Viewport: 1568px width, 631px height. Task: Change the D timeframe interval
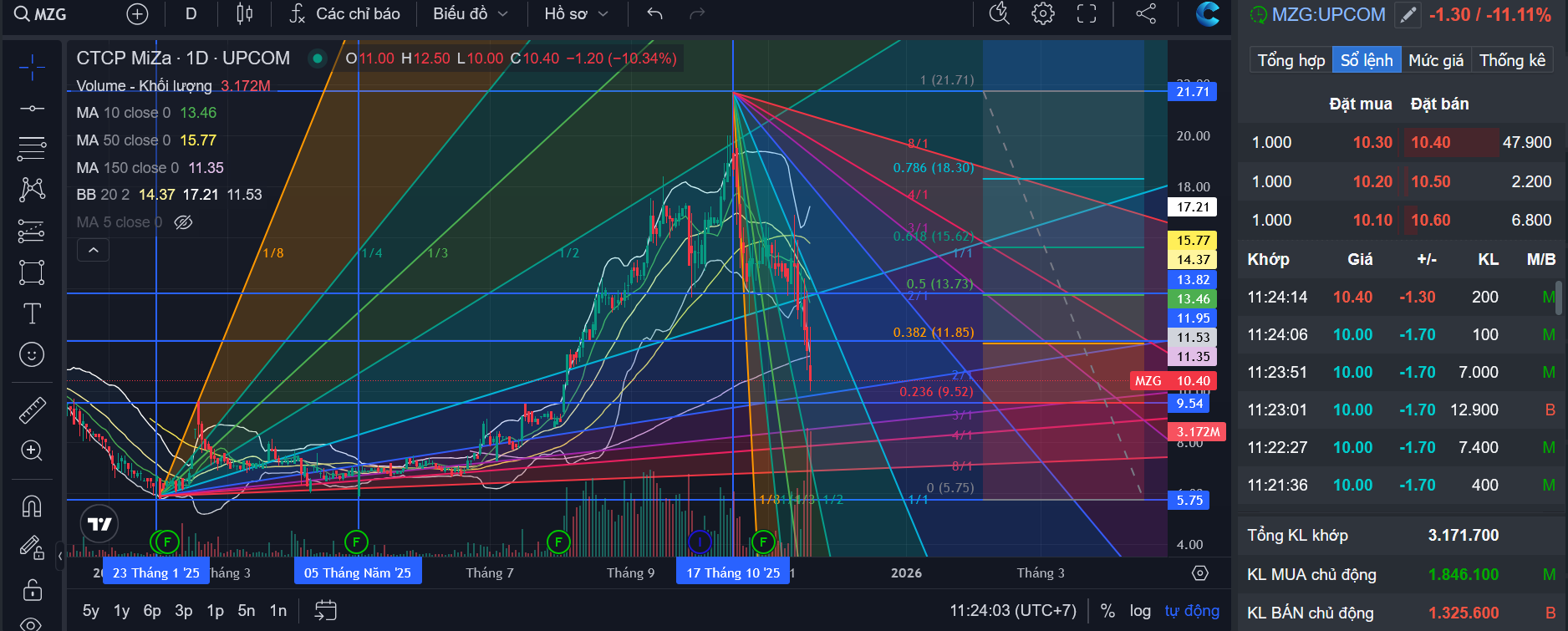click(x=191, y=14)
